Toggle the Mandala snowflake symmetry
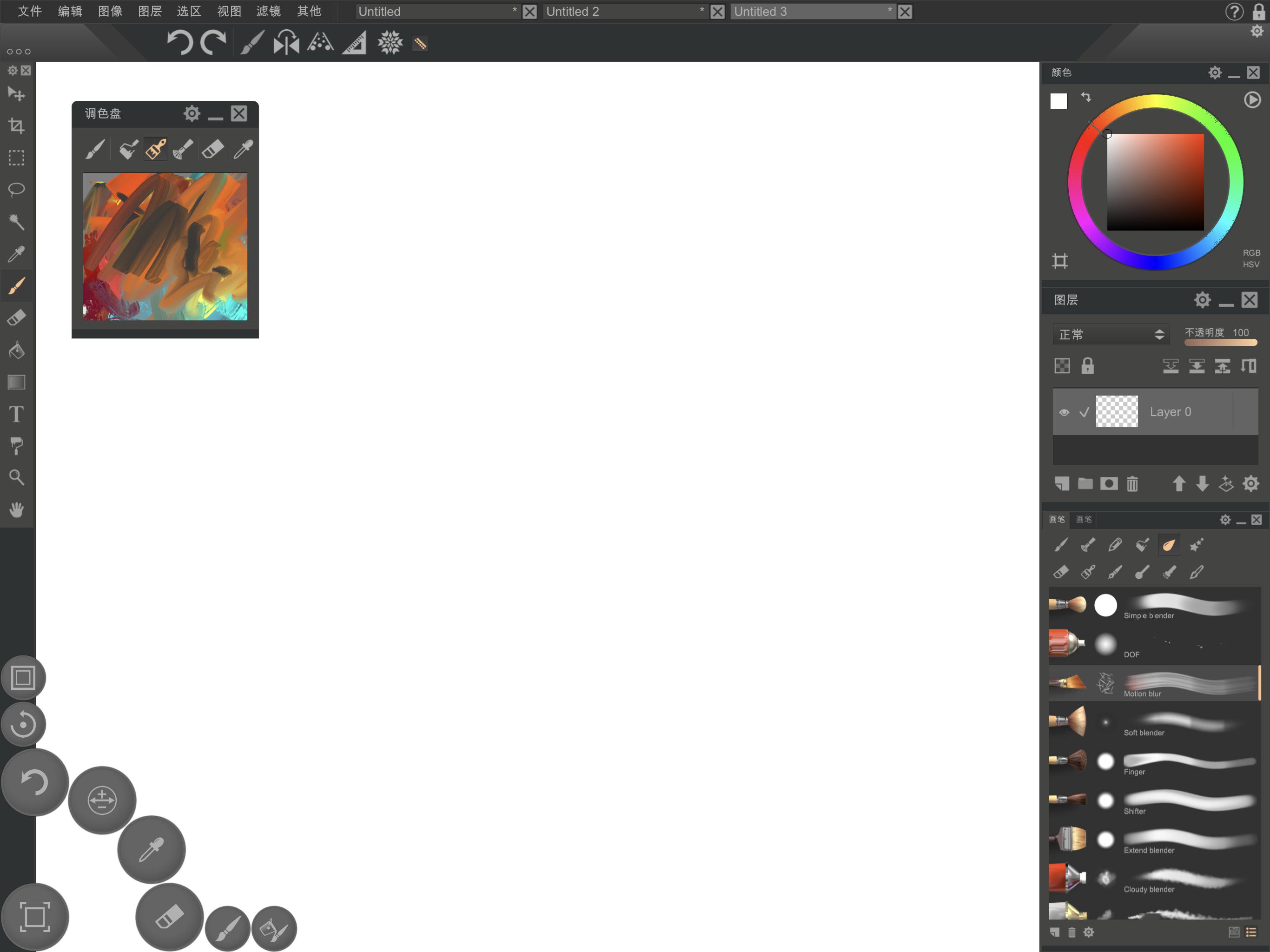 pos(390,42)
